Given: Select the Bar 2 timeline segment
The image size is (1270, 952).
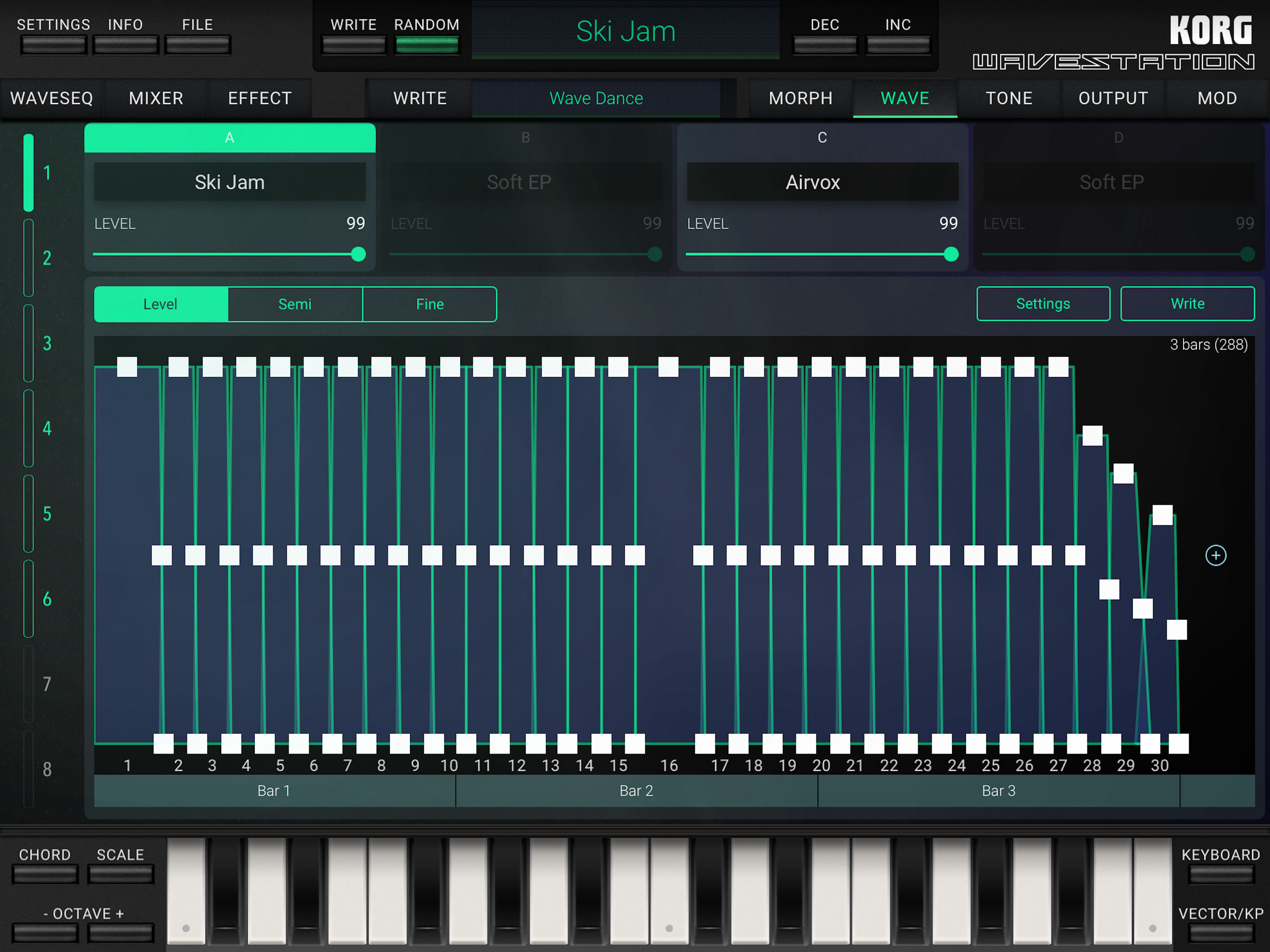Looking at the screenshot, I should click(636, 791).
